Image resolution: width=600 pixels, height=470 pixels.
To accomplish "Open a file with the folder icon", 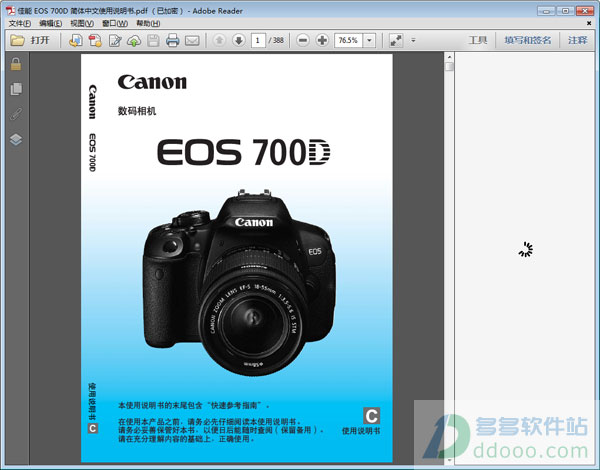I will [x=17, y=40].
